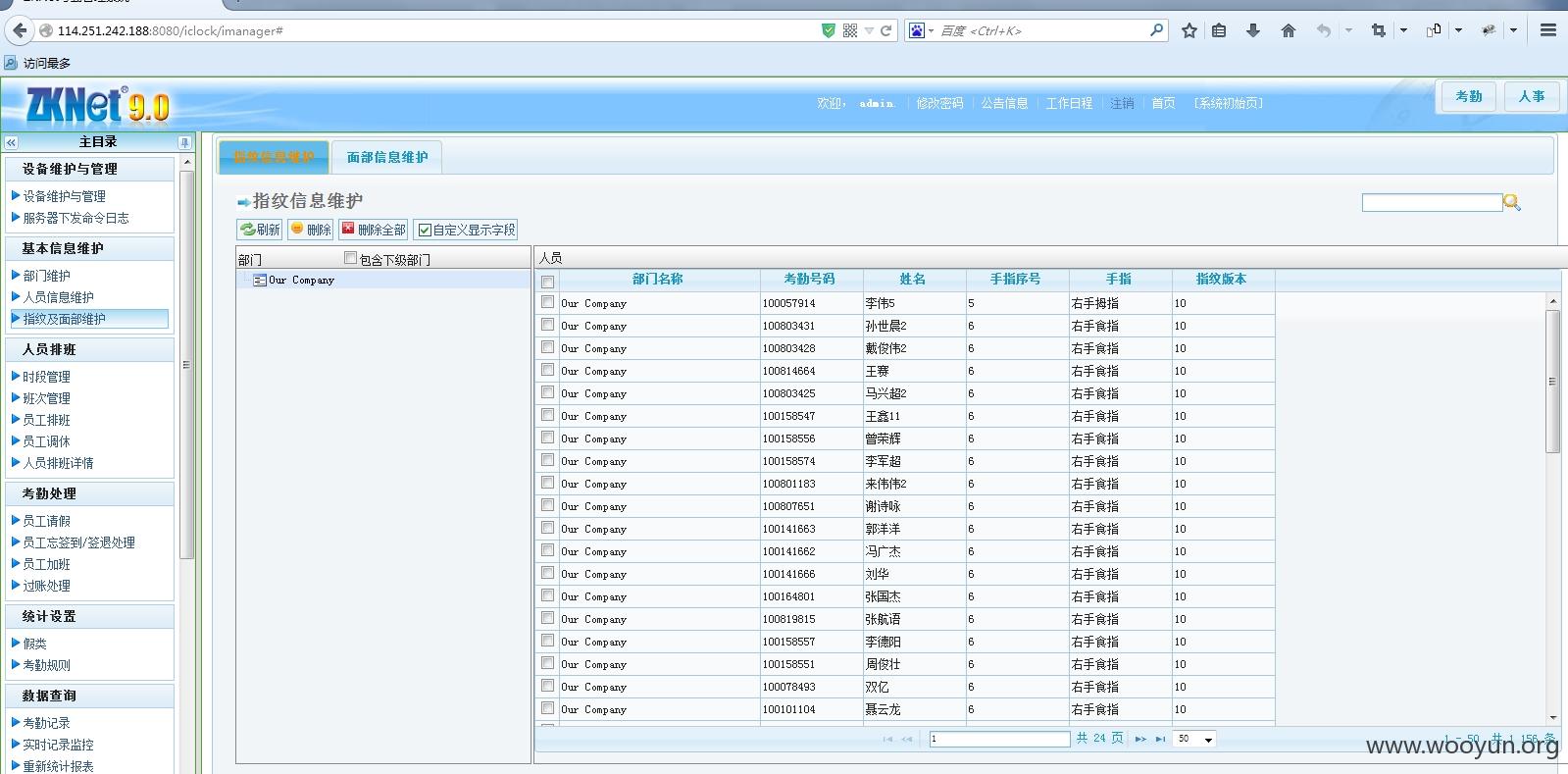Collapse the sidebar with the double-arrow icon

(x=11, y=142)
